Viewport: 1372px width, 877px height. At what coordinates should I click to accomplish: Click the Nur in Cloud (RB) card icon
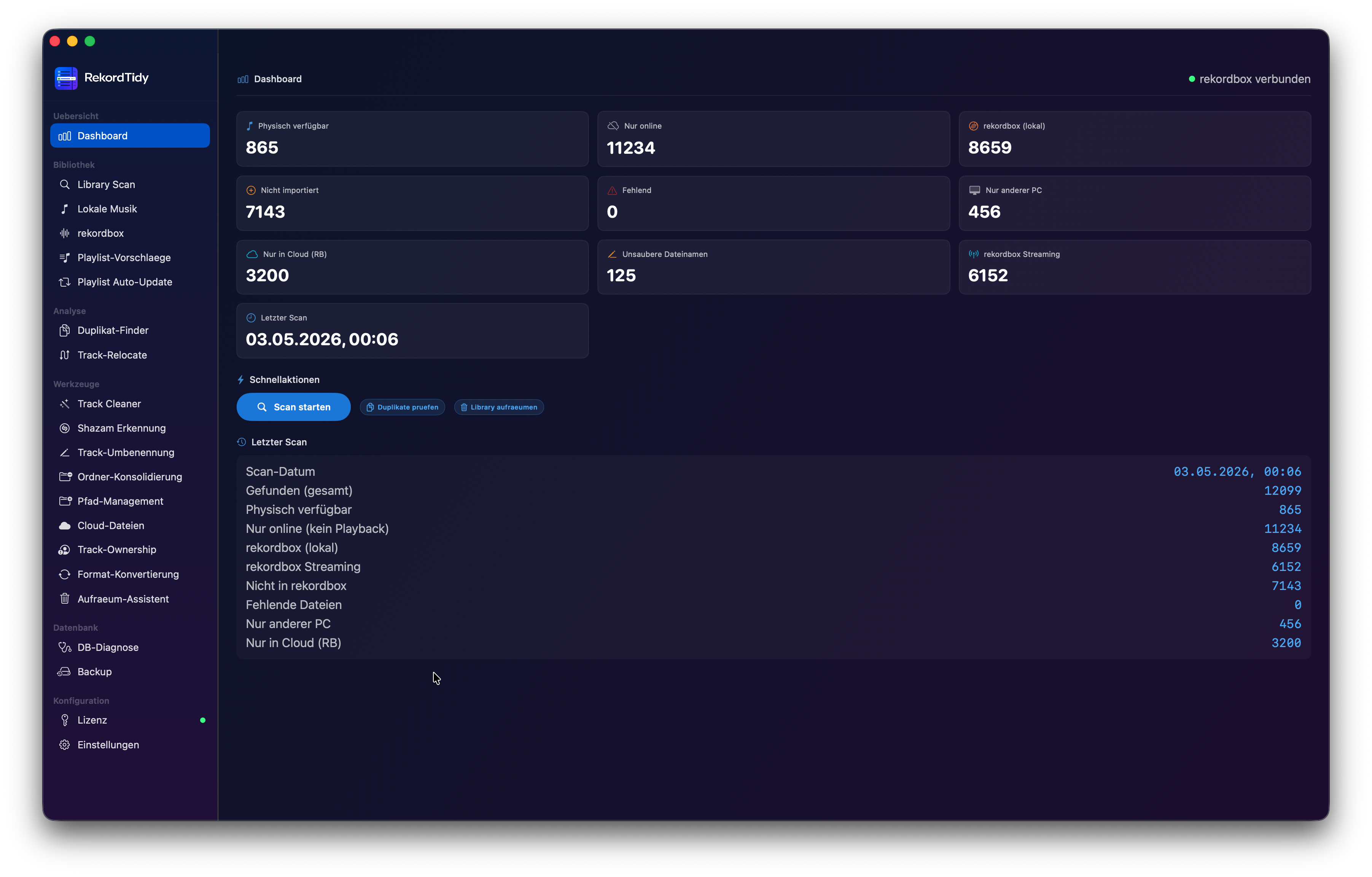[252, 254]
